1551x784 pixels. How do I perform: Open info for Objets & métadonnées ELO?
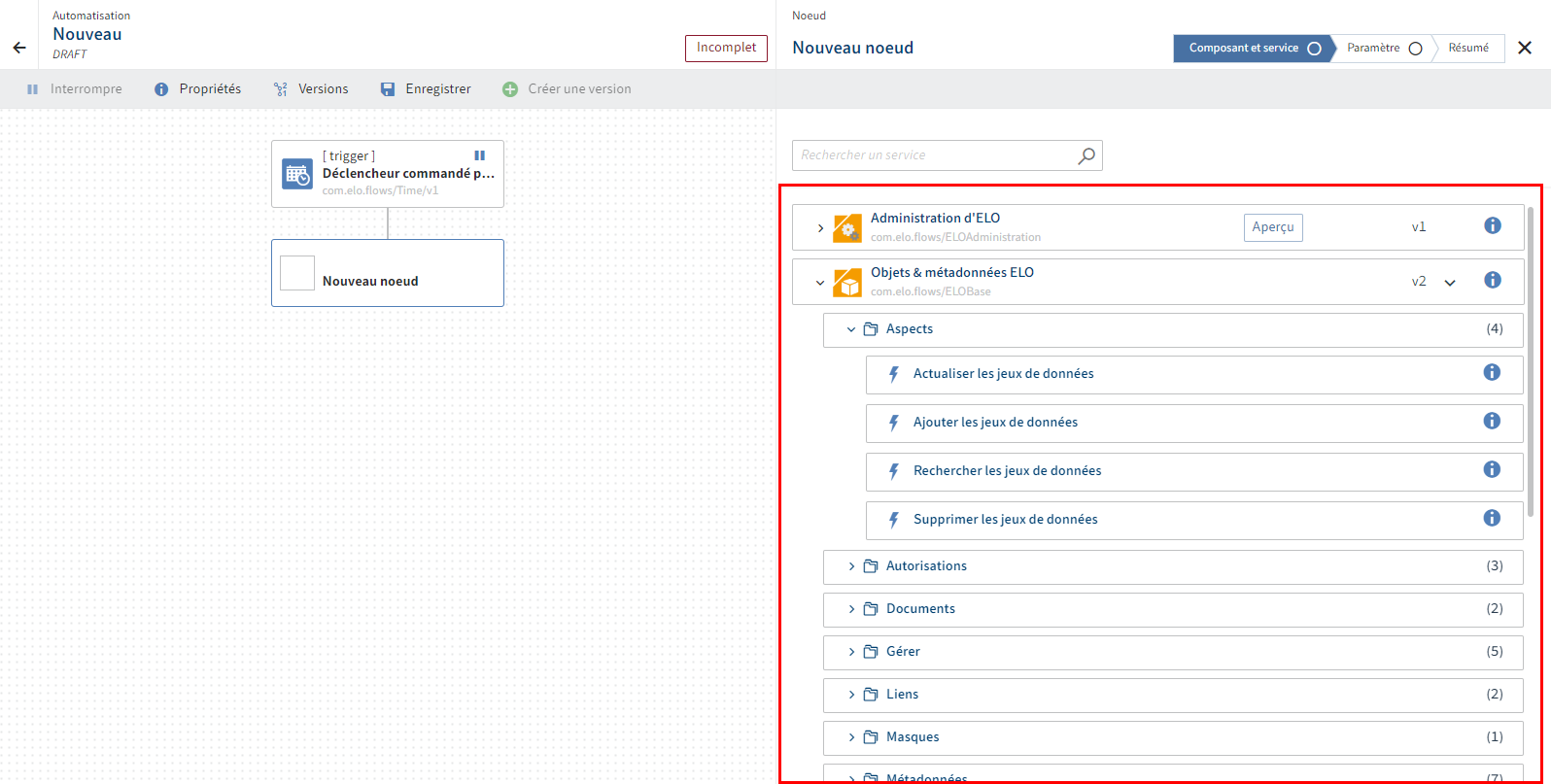click(x=1493, y=280)
